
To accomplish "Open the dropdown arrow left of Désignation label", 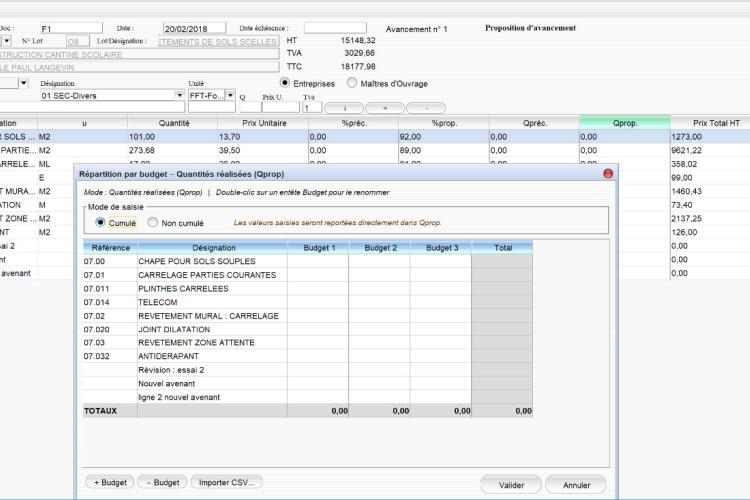I will 24,83.
